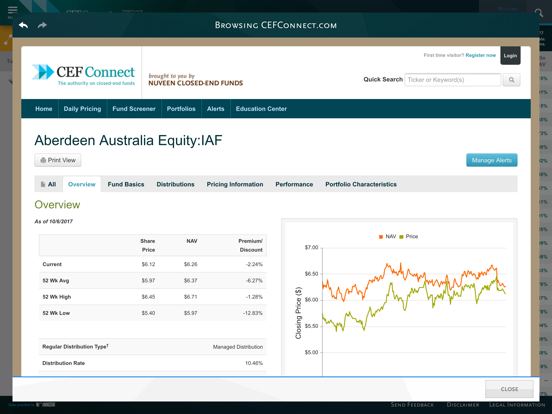
Task: Click the Nuveen Closed-End Funds sponsor text
Action: point(195,83)
